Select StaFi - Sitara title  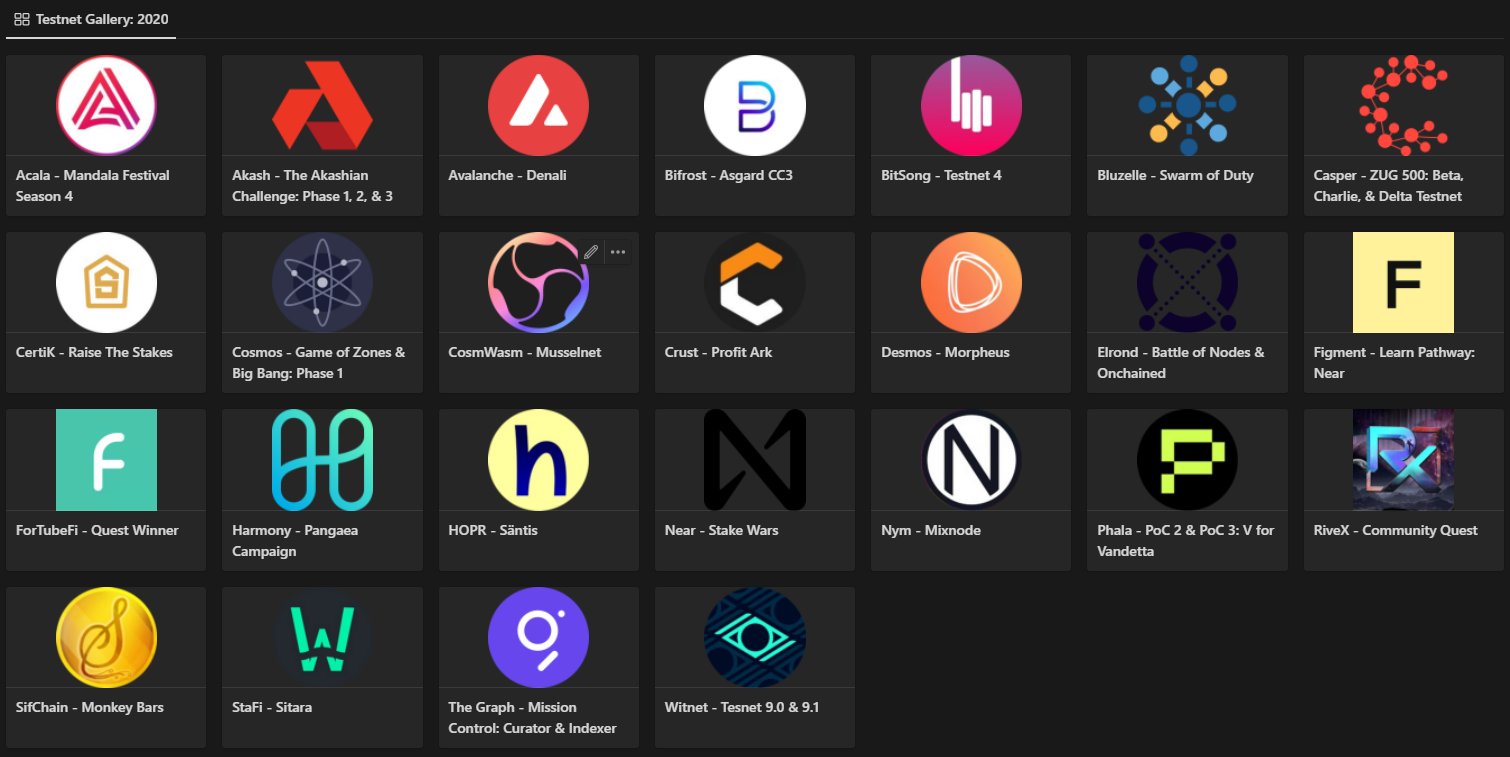click(272, 707)
